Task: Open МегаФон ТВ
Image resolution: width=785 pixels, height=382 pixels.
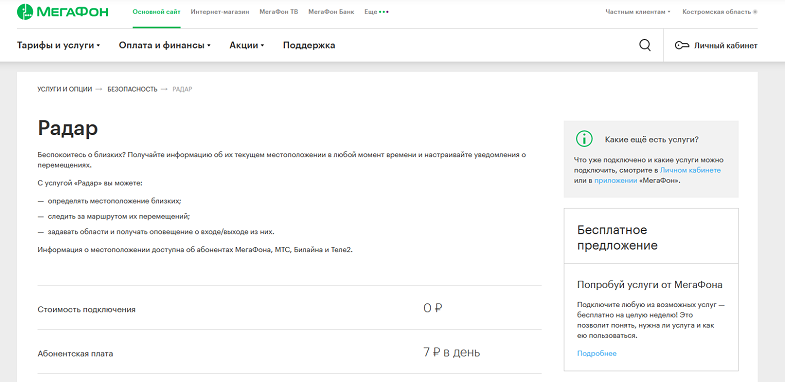Action: click(279, 12)
